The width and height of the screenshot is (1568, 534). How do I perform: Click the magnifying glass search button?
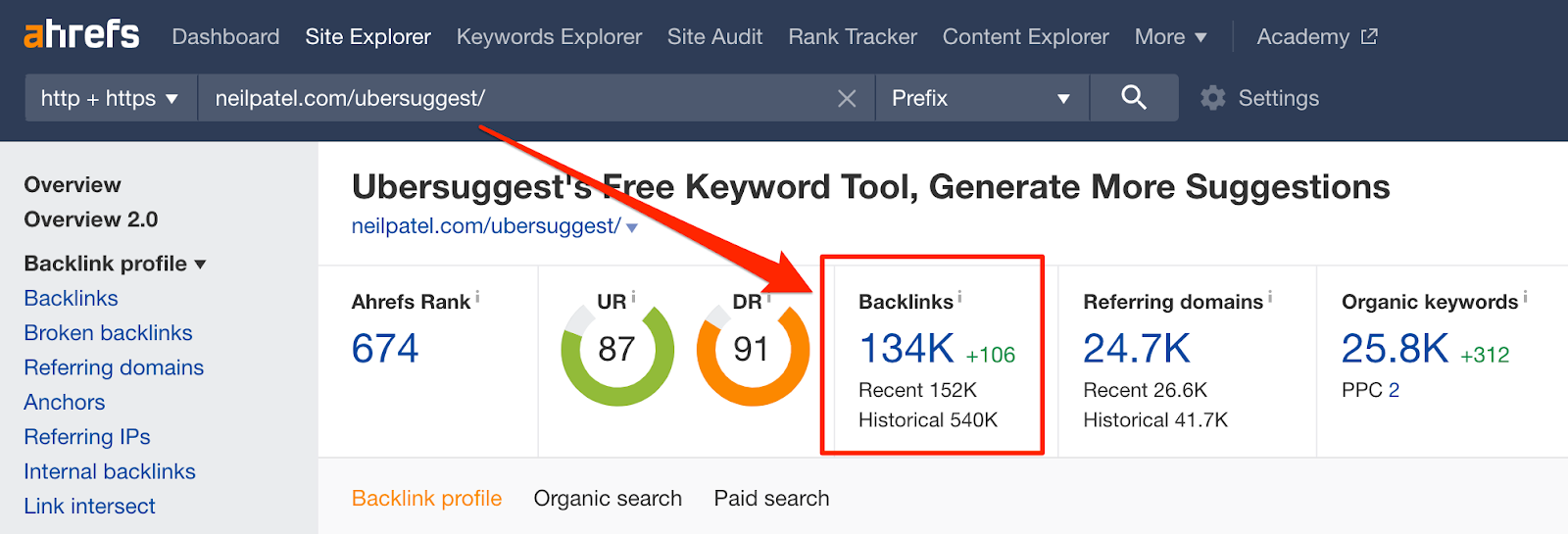tap(1134, 97)
